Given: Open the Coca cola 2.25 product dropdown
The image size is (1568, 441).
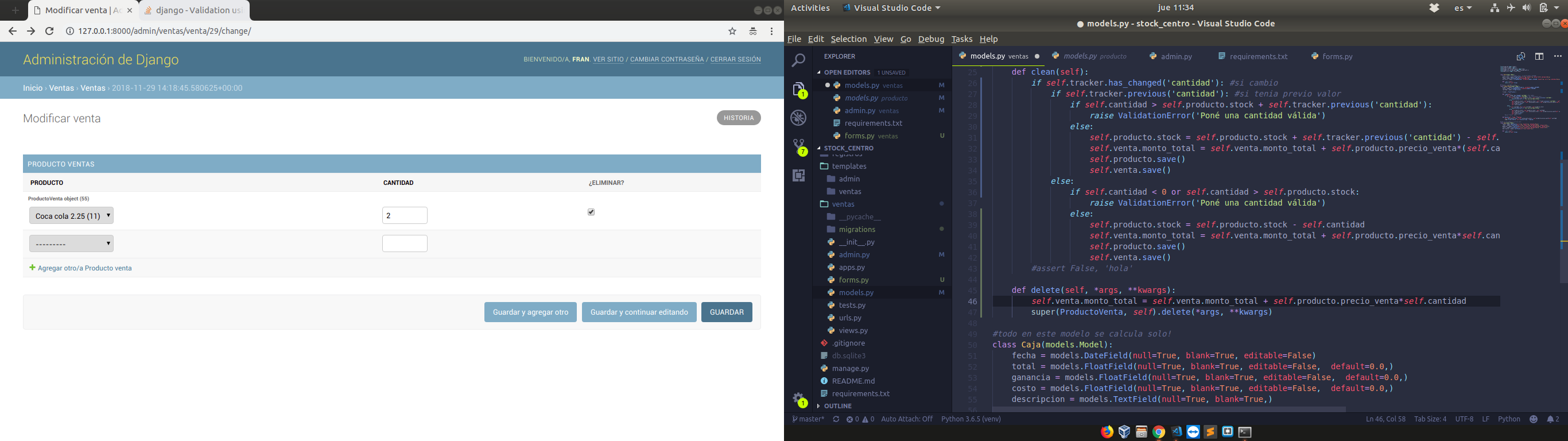Looking at the screenshot, I should [71, 216].
